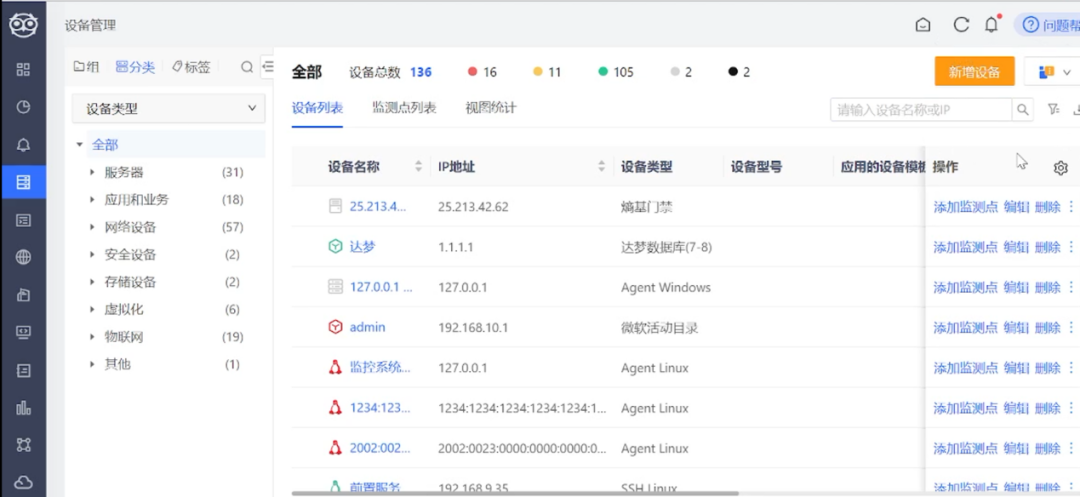This screenshot has width=1080, height=497.
Task: Switch to the 监测点列表 tab
Action: (404, 108)
